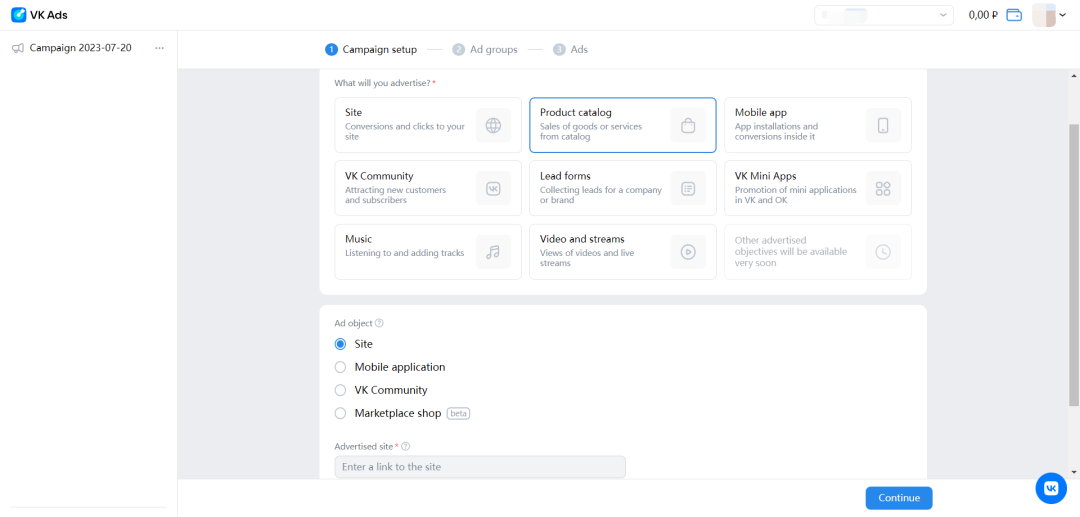Click the play icon in Video and streams
This screenshot has height=517, width=1080.
tap(688, 252)
